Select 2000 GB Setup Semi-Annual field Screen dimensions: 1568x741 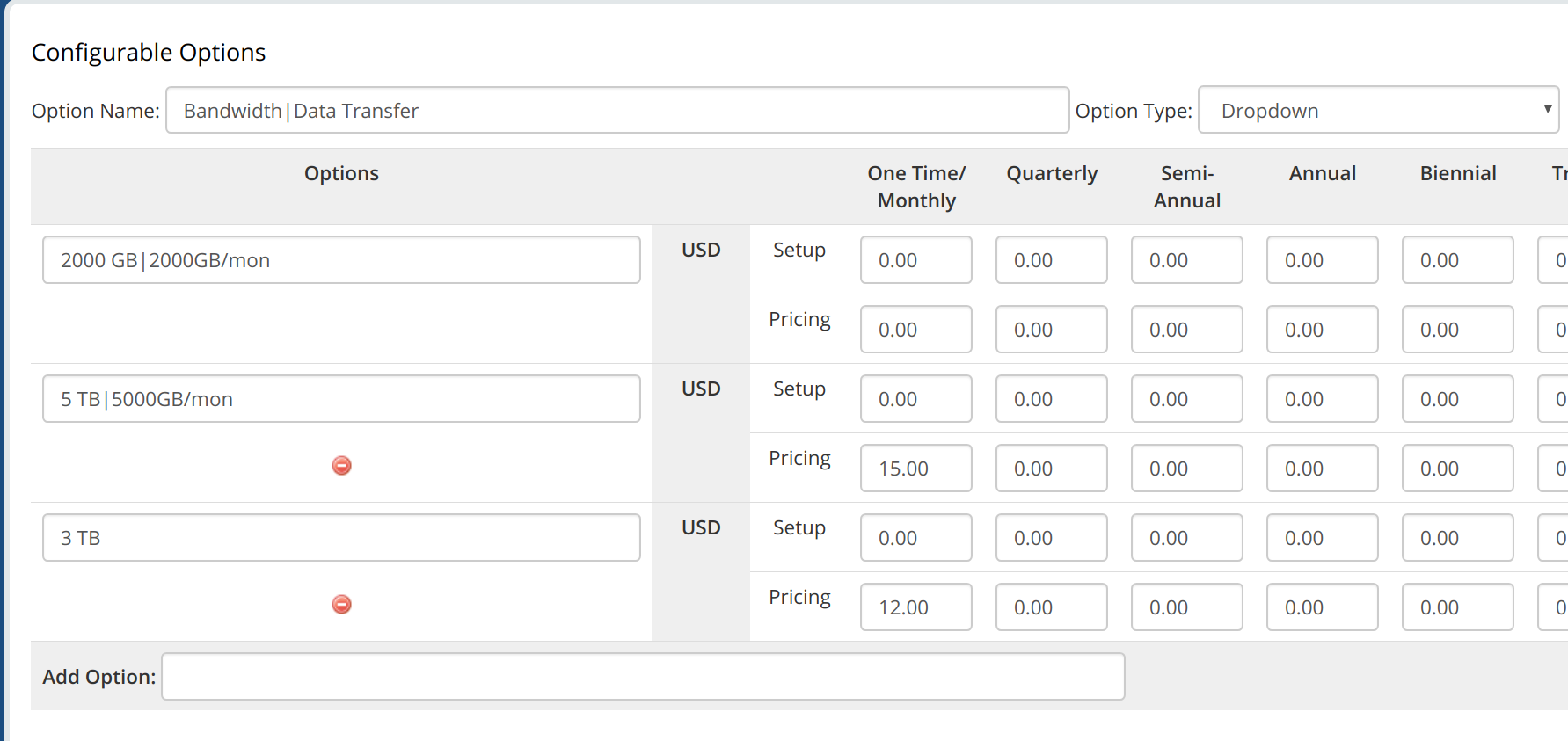1186,259
